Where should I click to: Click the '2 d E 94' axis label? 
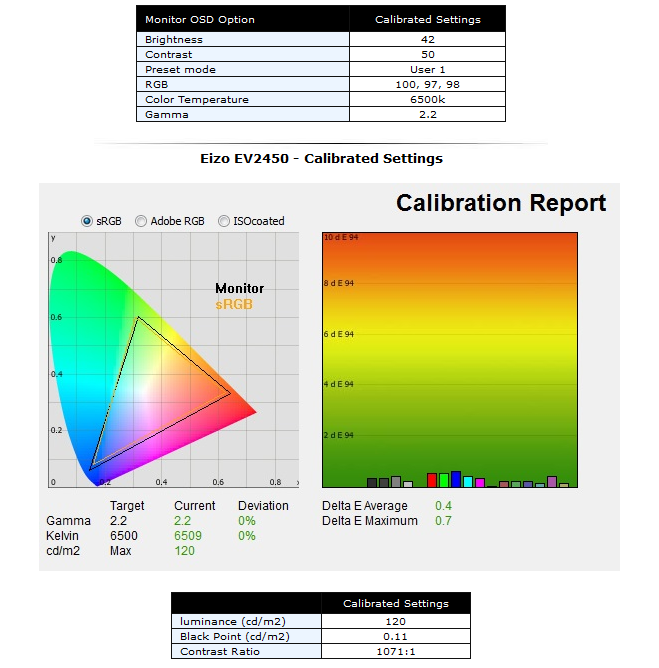pos(339,435)
